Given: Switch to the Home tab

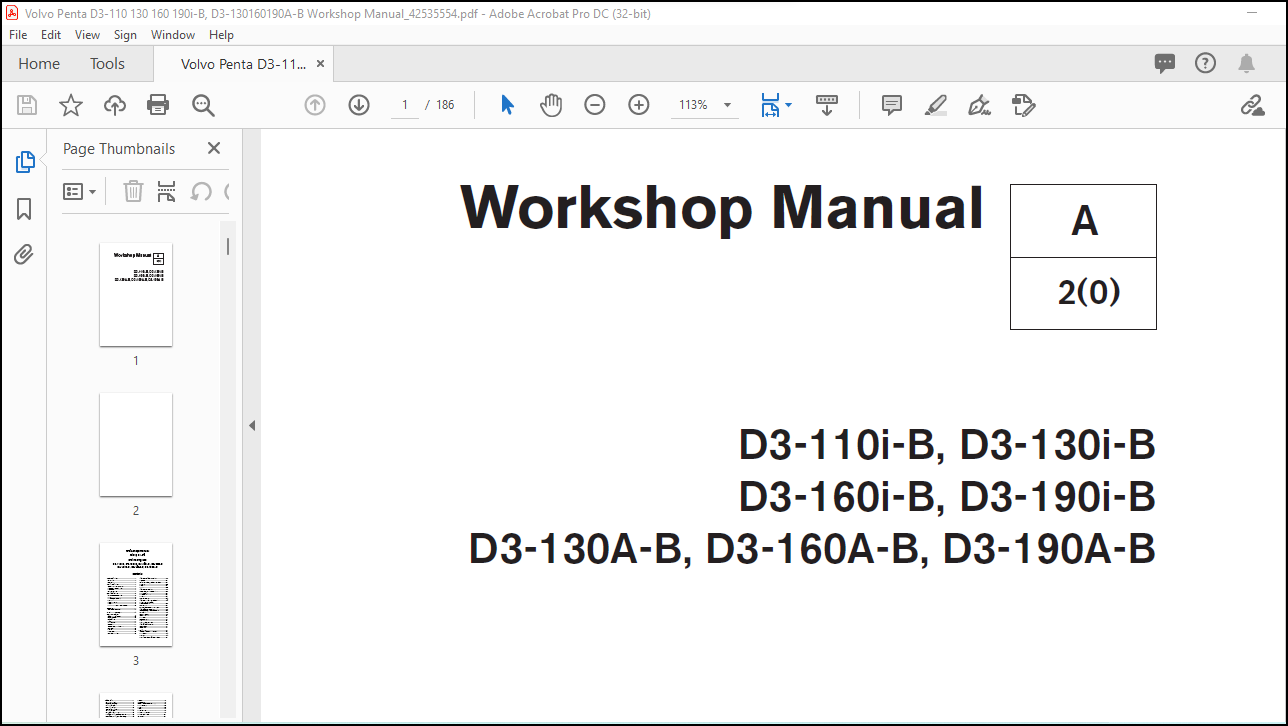Looking at the screenshot, I should coord(39,63).
